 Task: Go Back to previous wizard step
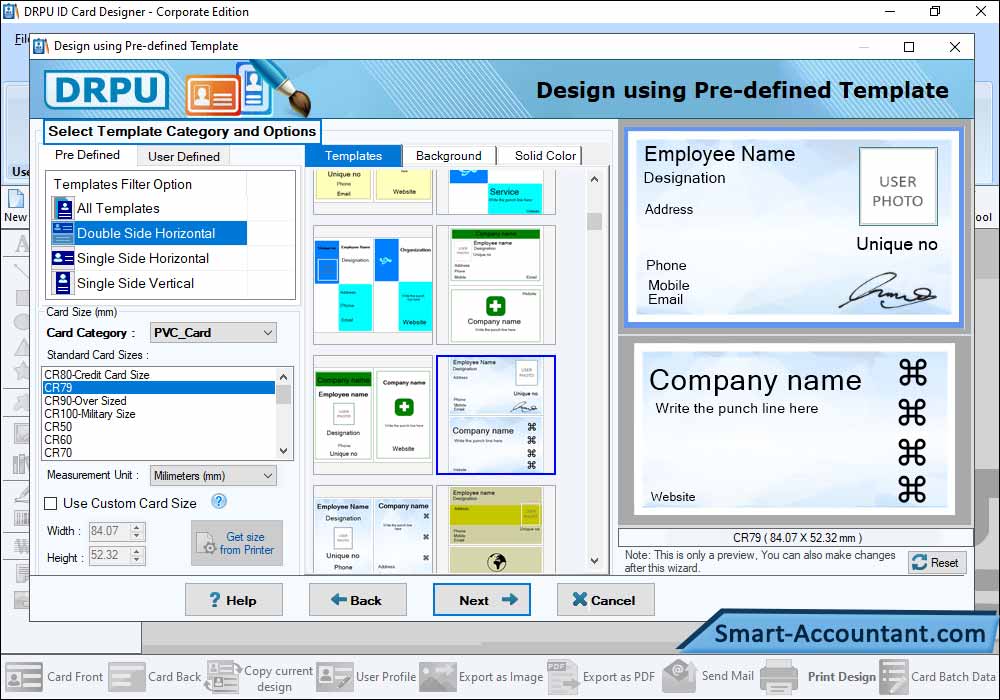pos(357,600)
